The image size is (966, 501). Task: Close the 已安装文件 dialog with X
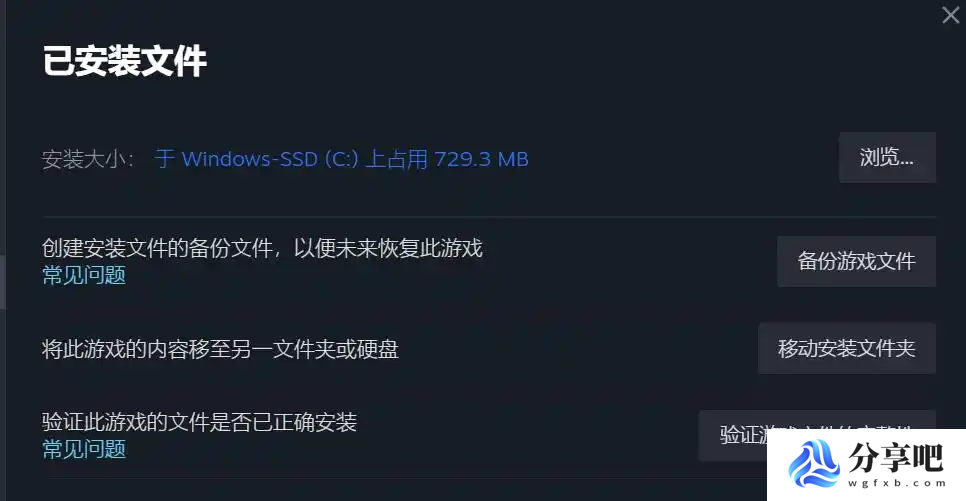pyautogui.click(x=951, y=15)
